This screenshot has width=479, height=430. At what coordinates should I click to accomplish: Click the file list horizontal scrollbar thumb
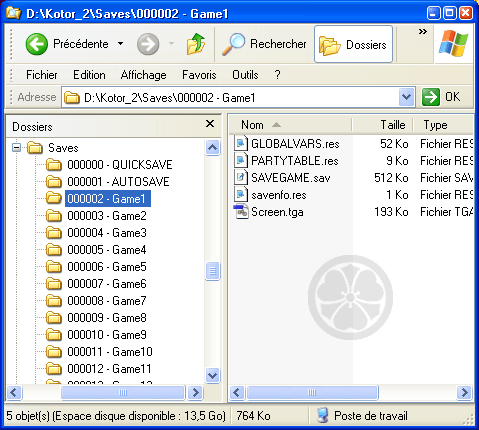point(312,392)
